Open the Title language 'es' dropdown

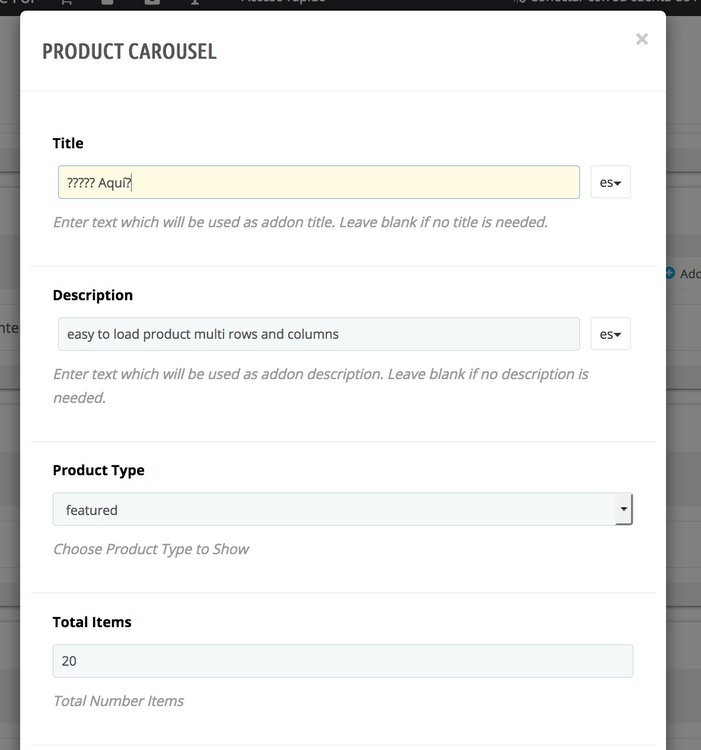pyautogui.click(x=610, y=183)
